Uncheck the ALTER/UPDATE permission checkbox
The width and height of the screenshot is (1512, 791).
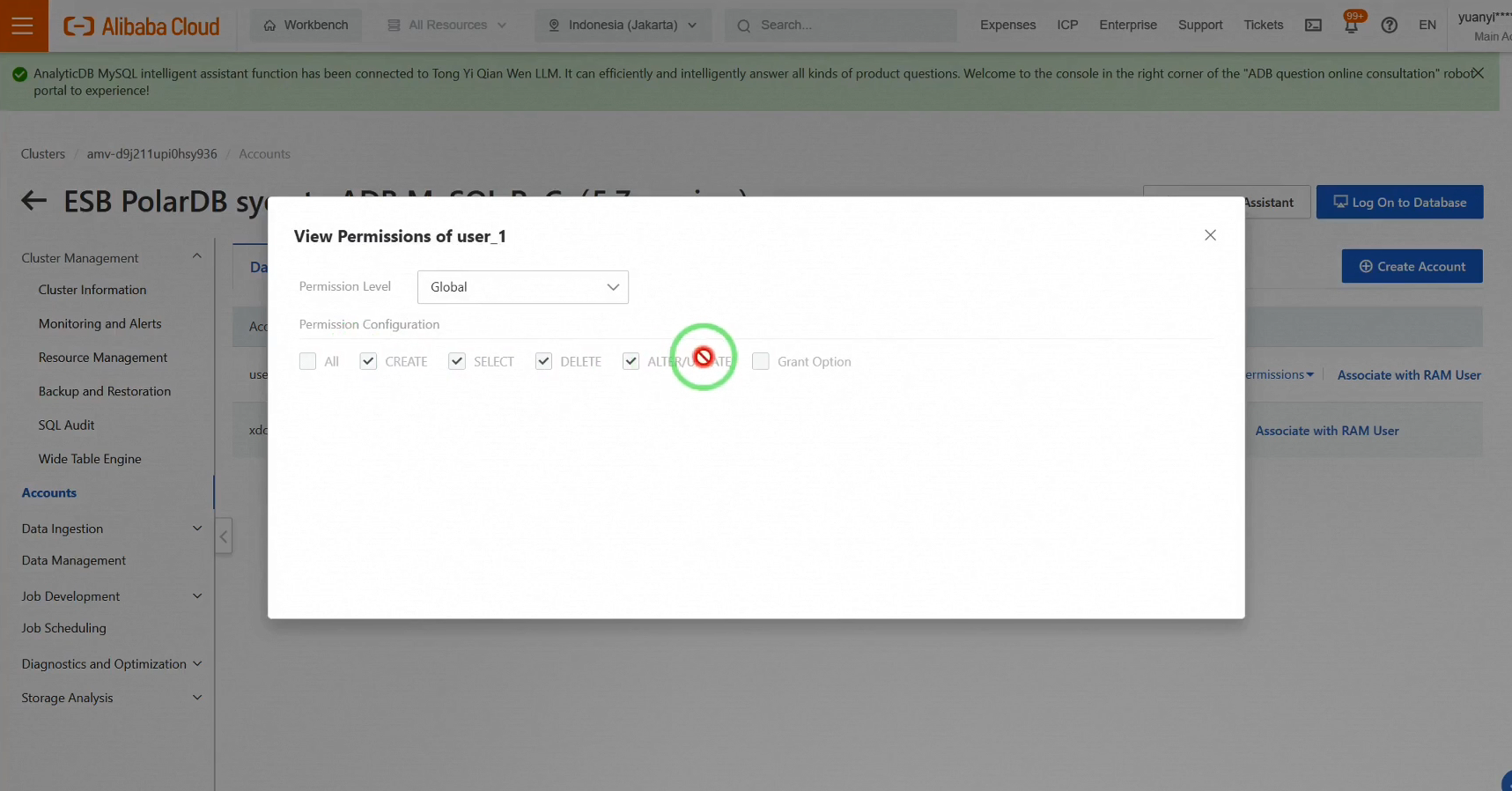tap(631, 361)
